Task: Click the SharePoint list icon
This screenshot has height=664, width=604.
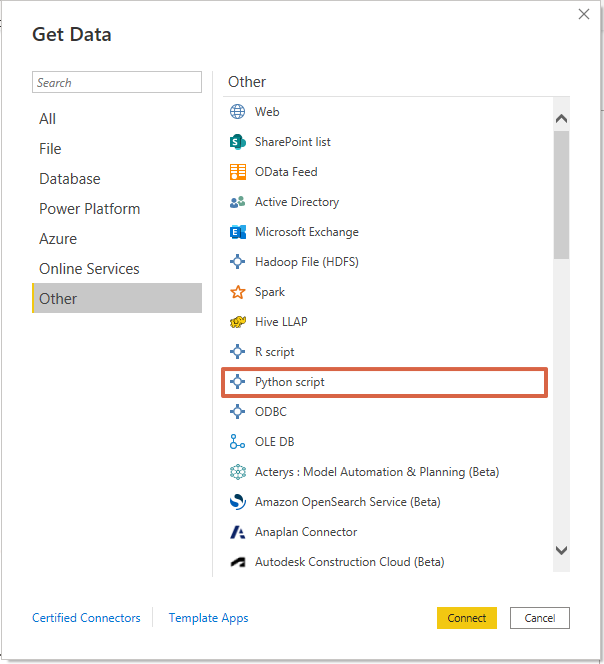Action: 237,142
